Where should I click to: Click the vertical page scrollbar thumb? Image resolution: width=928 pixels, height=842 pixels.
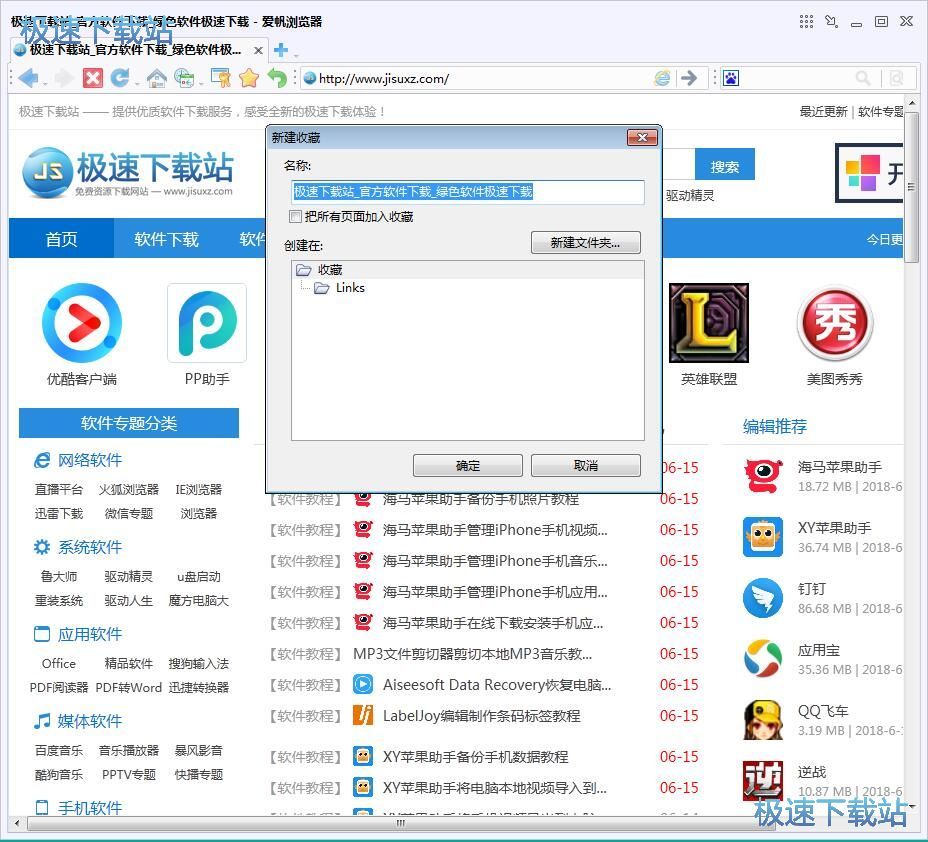(911, 188)
